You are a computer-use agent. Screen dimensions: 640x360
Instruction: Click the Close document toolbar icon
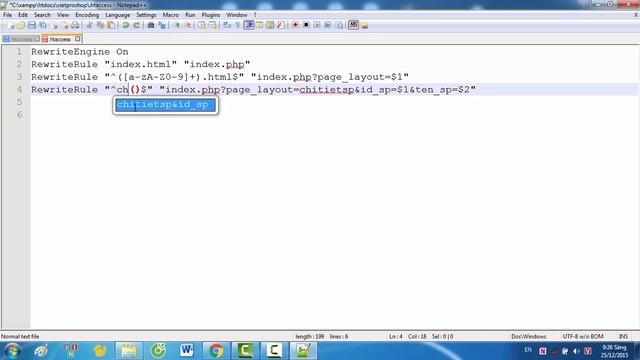tap(54, 25)
